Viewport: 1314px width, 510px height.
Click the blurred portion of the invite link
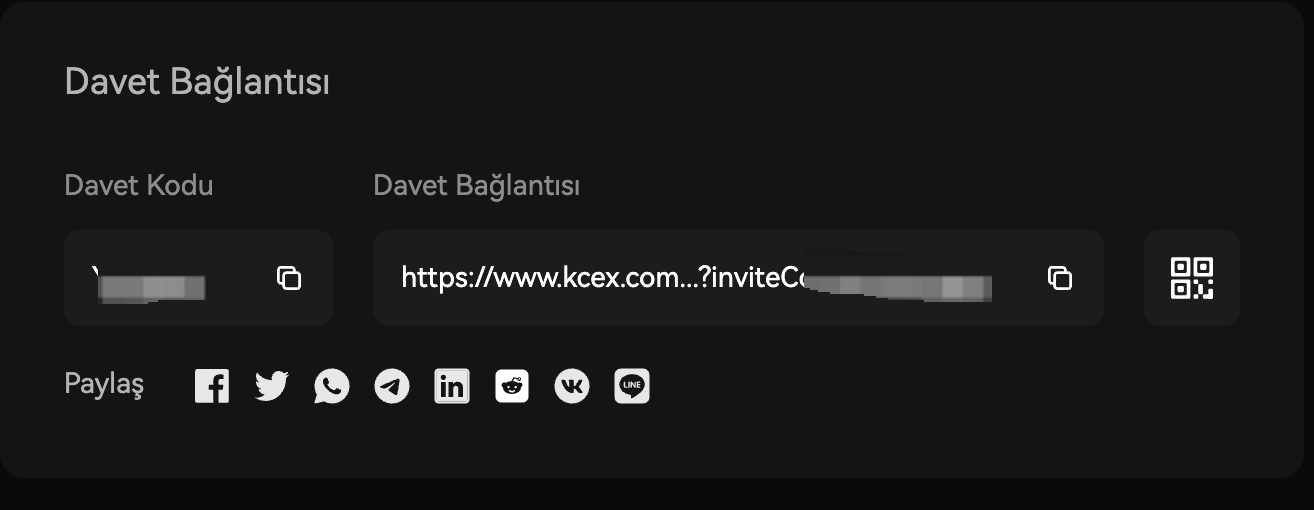tap(900, 280)
